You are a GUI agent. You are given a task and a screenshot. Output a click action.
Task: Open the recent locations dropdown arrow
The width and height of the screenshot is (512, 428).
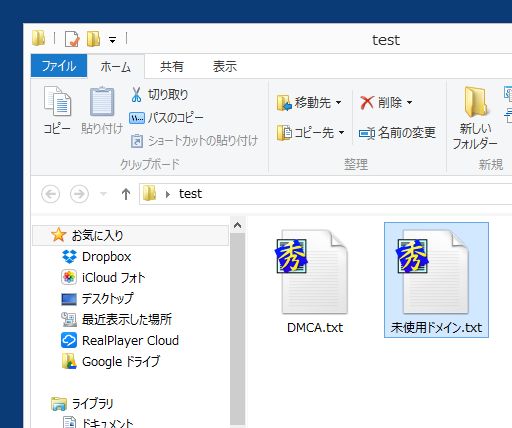click(x=103, y=194)
